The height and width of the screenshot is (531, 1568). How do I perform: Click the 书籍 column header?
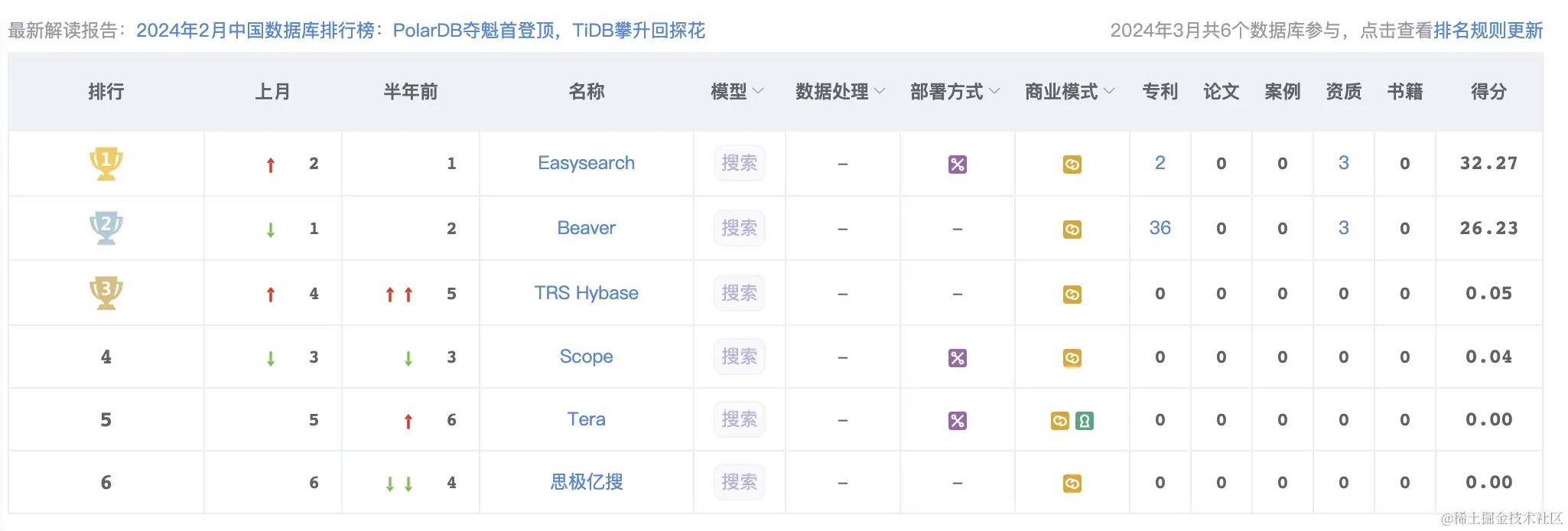[x=1405, y=92]
